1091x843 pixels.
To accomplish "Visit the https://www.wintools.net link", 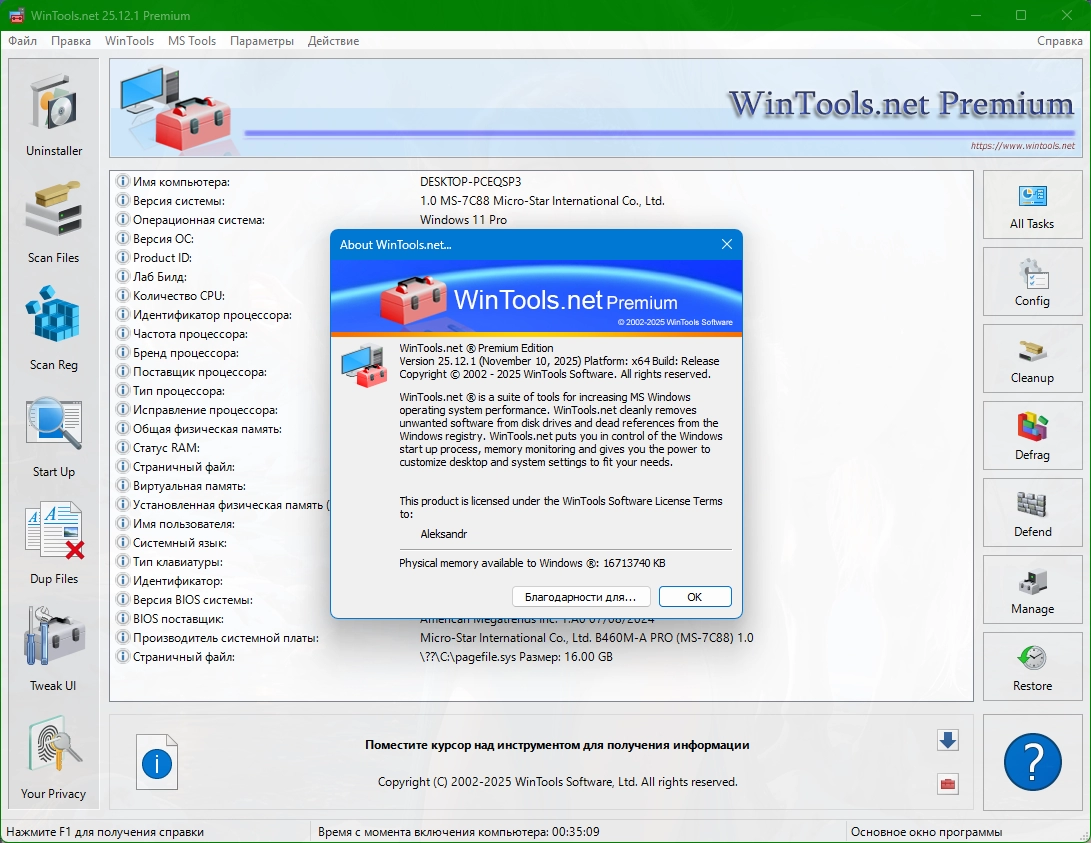I will tap(1022, 146).
